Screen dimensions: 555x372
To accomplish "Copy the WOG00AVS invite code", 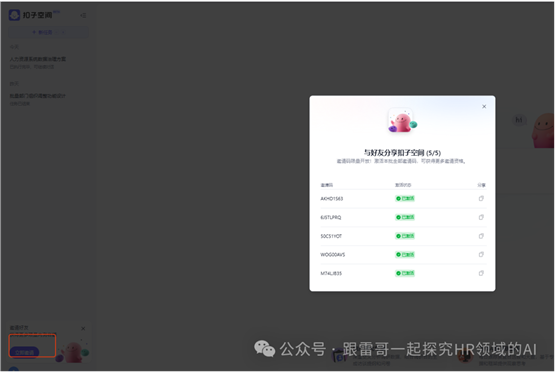I will coord(481,254).
